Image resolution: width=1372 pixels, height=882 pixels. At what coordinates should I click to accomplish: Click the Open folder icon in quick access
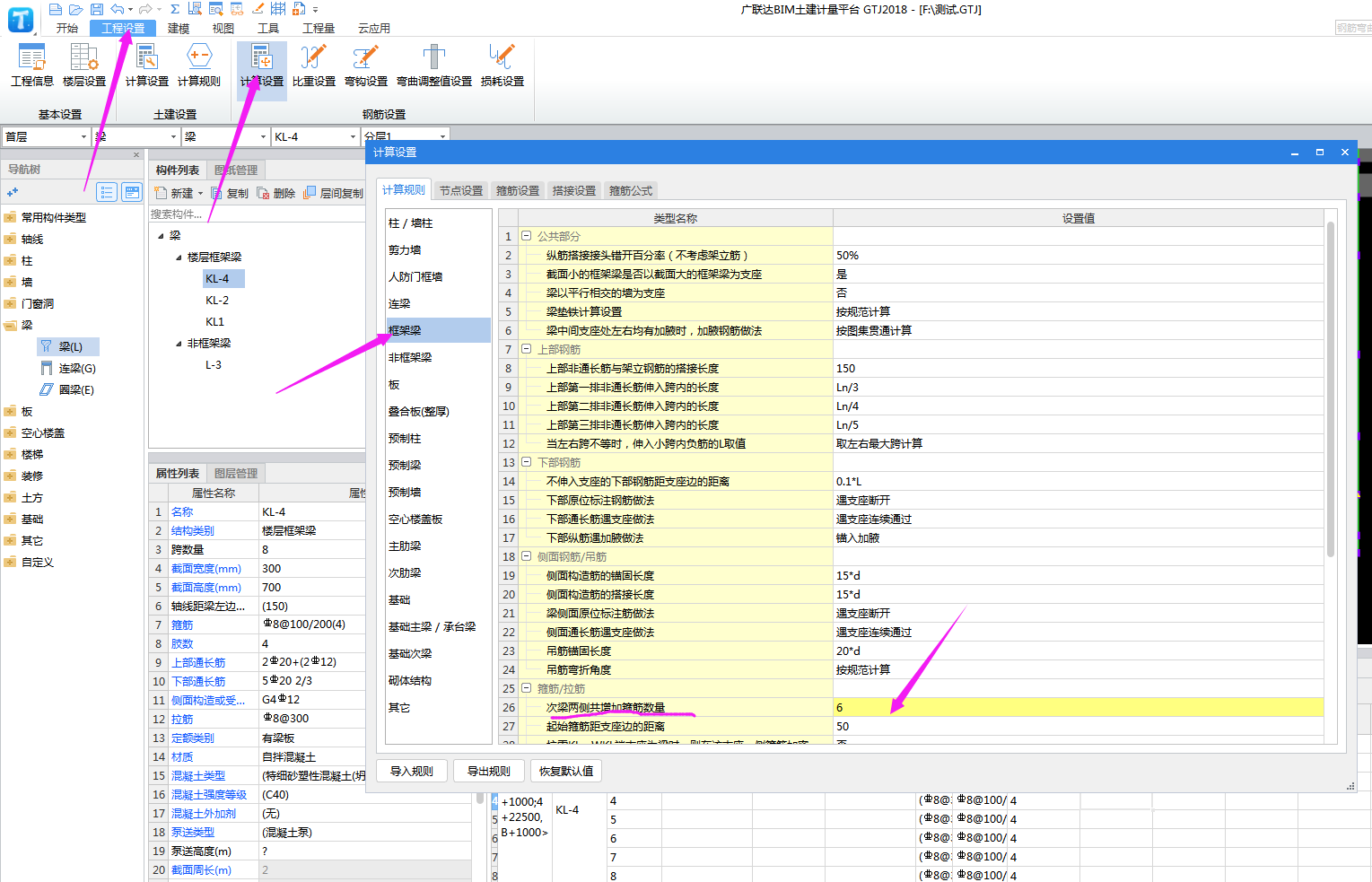pos(76,9)
